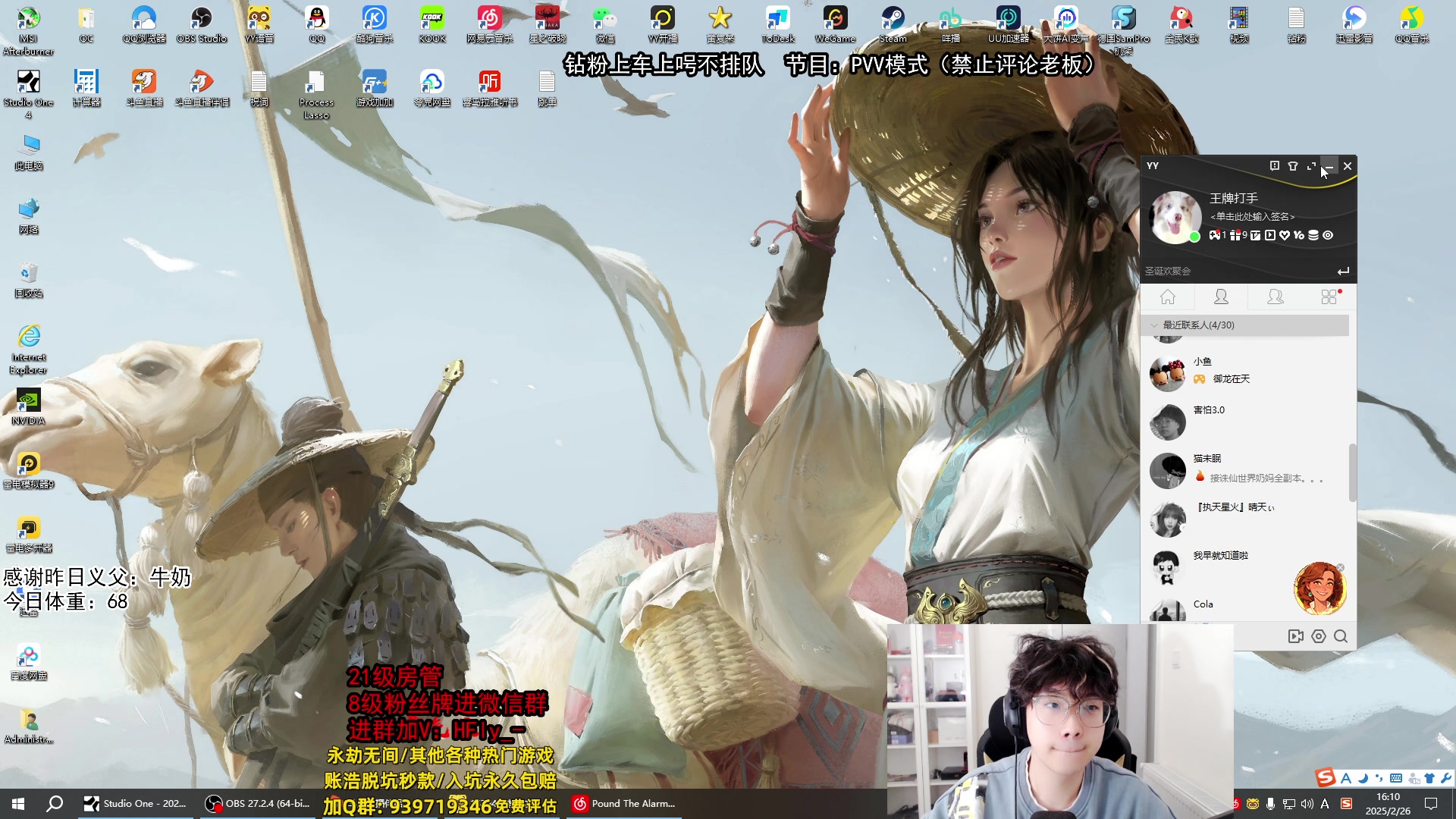
Task: Select the 雷电模拟器9 desktop icon
Action: 29,470
